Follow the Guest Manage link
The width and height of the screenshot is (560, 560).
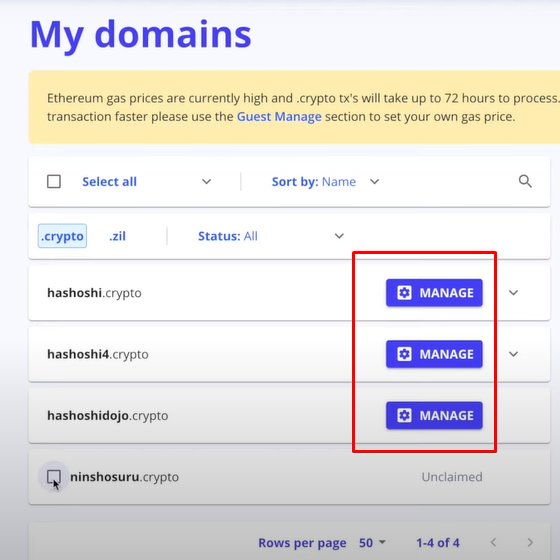pos(279,117)
